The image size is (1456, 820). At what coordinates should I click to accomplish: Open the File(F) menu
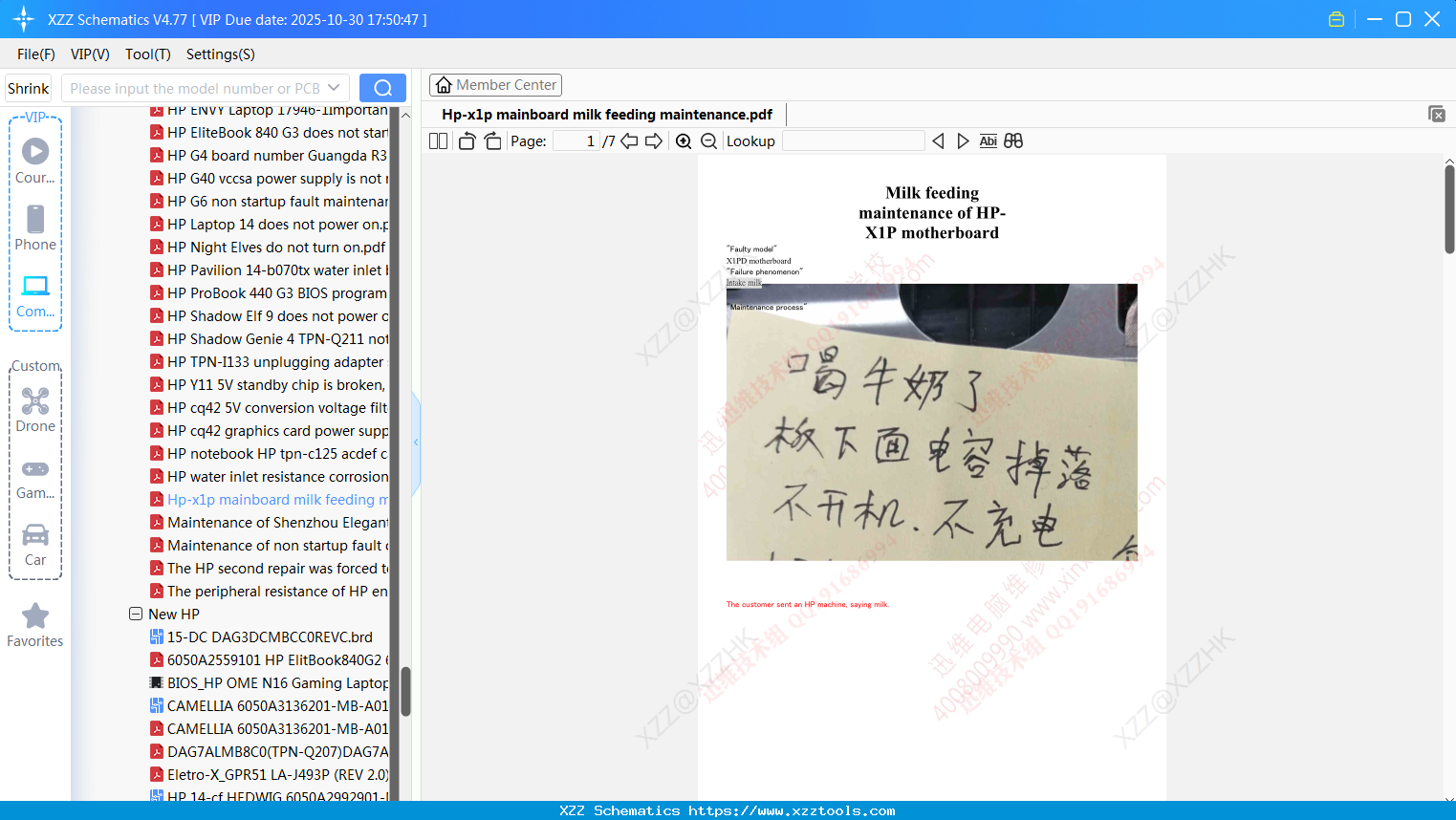(36, 54)
